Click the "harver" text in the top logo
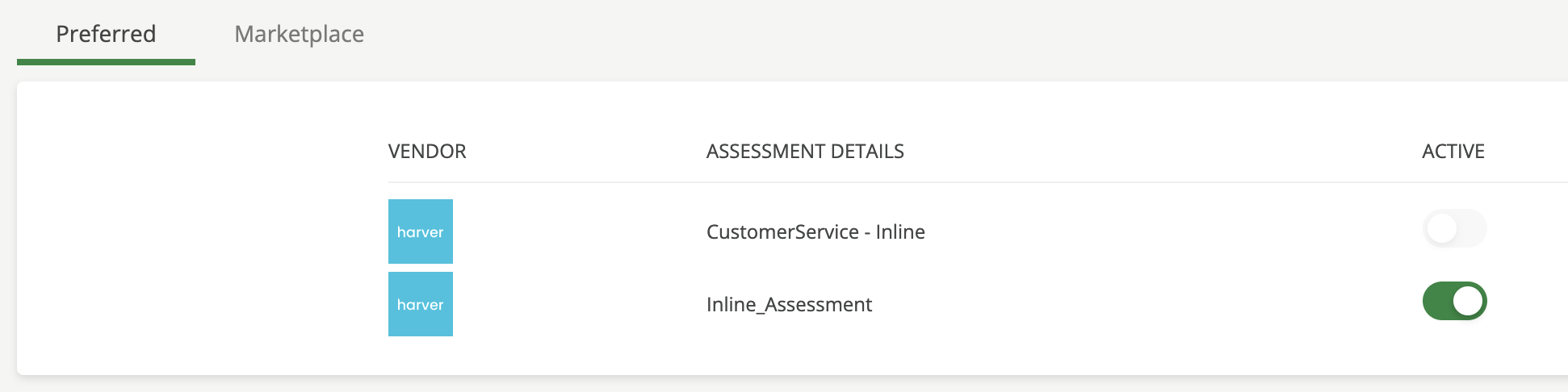Image resolution: width=1568 pixels, height=392 pixels. tap(421, 232)
